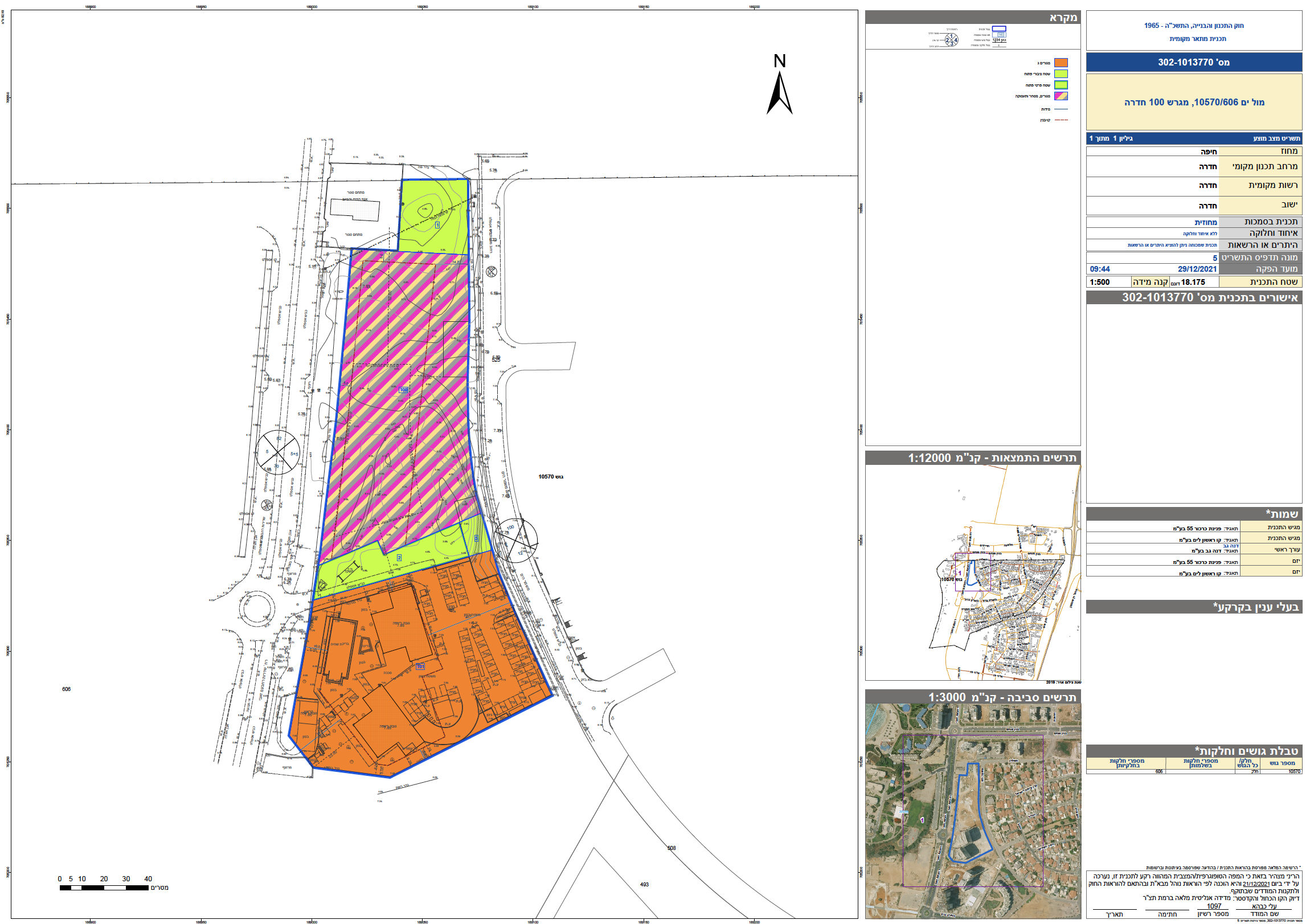Image resolution: width=1310 pixels, height=924 pixels.
Task: Pick the pink striped mixed-use legend swatch
Action: click(x=1061, y=96)
